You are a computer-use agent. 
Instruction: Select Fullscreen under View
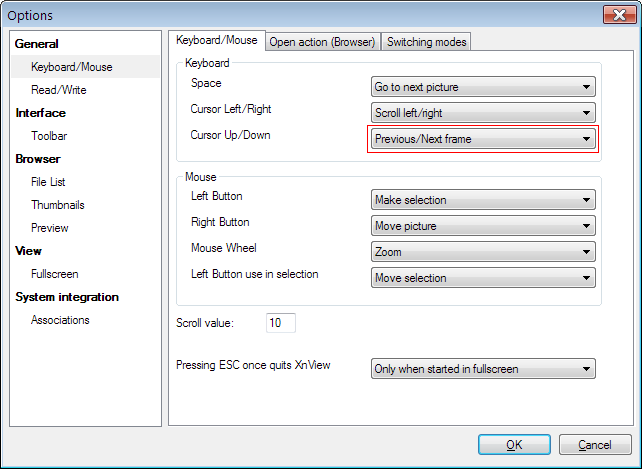[55, 274]
